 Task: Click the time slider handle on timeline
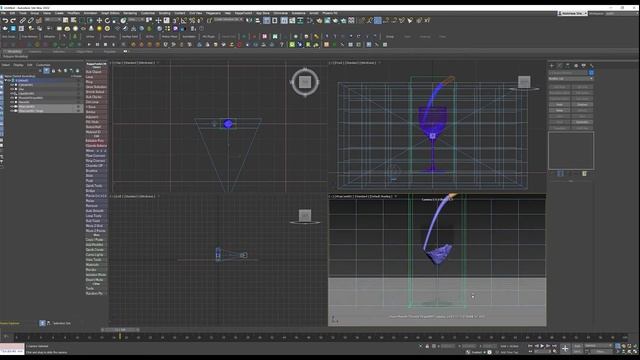(120, 329)
